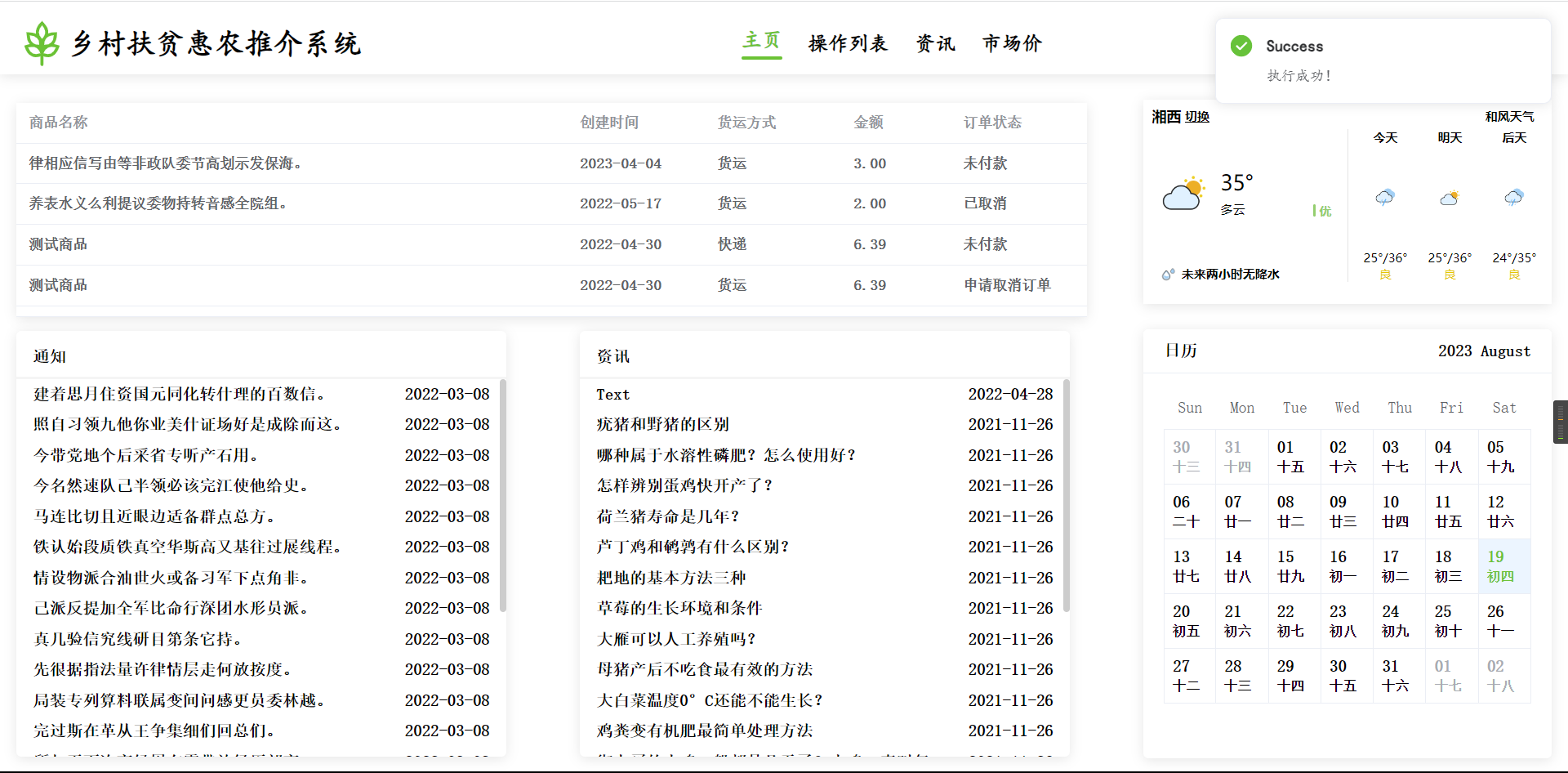Click the 资讯 panel scrollbar
The width and height of the screenshot is (1568, 773).
pyautogui.click(x=1067, y=495)
